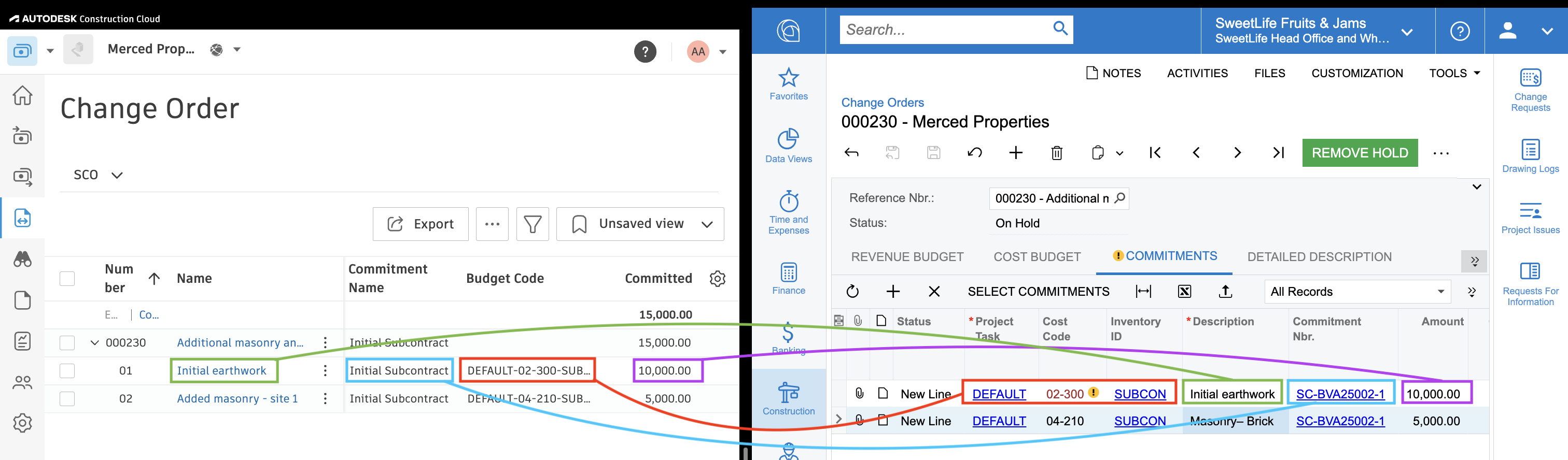This screenshot has height=460, width=1568.
Task: Toggle the select-all checkbox in table header
Action: [67, 279]
